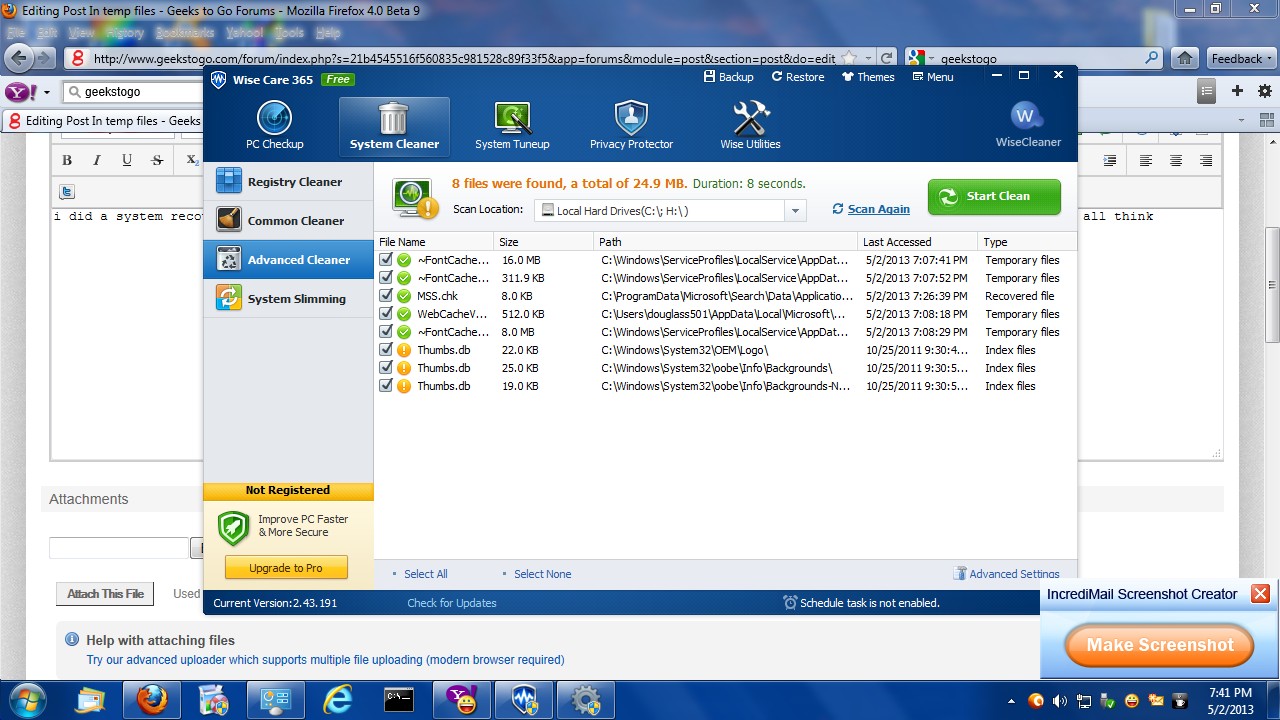Viewport: 1280px width, 720px height.
Task: Open the advanced uploader link
Action: (325, 660)
